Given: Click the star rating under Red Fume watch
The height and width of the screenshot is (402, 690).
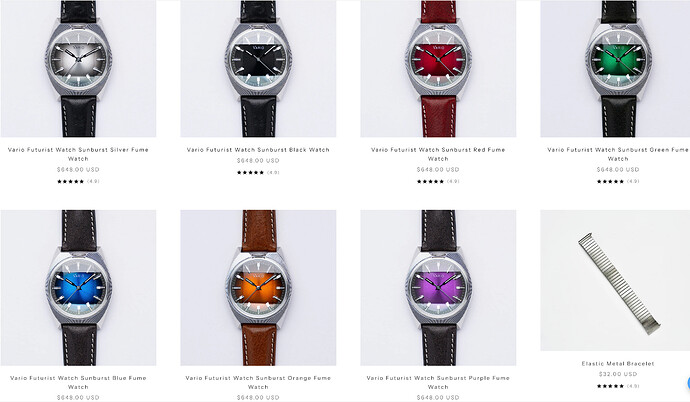Looking at the screenshot, I should [438, 181].
